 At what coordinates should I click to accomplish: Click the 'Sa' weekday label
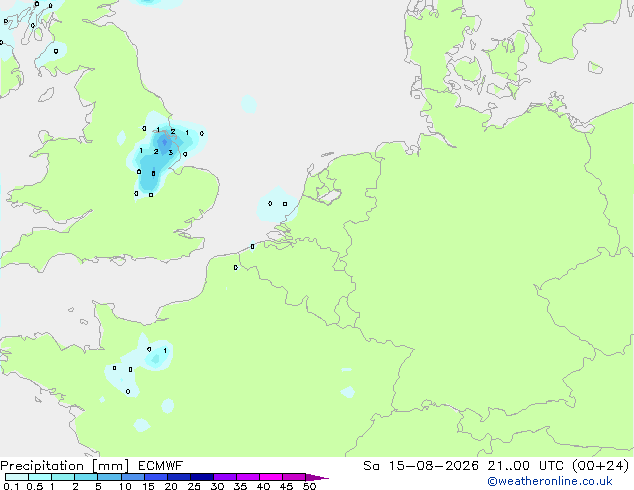click(x=371, y=466)
